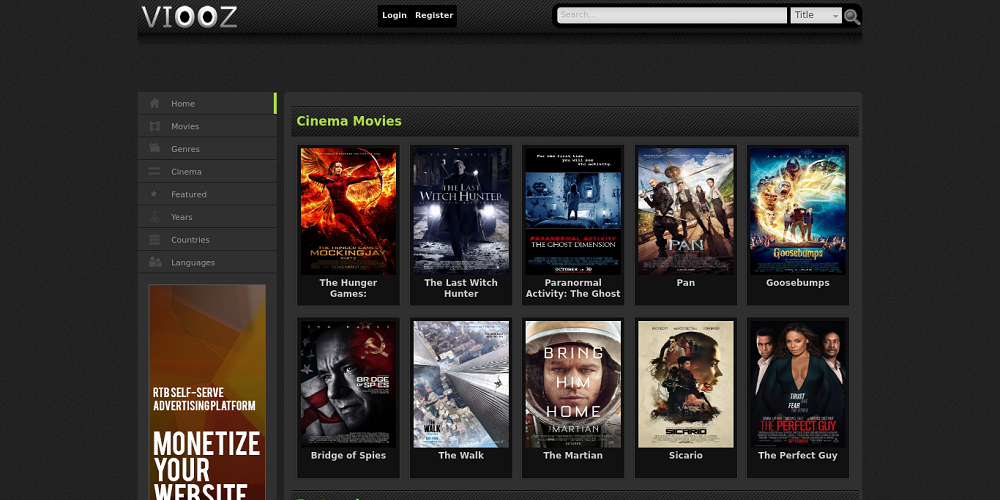Open the Genres menu item
Screen dimensions: 1000x500
207,149
